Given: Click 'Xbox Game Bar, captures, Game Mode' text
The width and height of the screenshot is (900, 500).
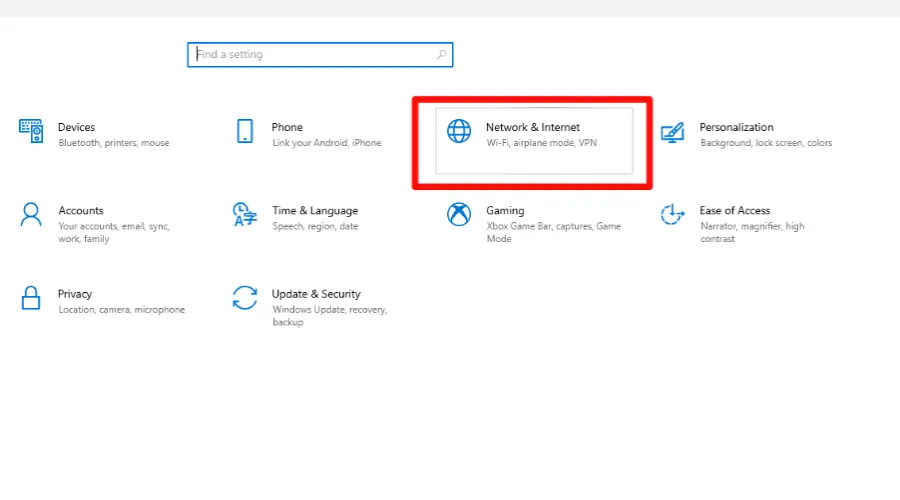Looking at the screenshot, I should (x=553, y=232).
